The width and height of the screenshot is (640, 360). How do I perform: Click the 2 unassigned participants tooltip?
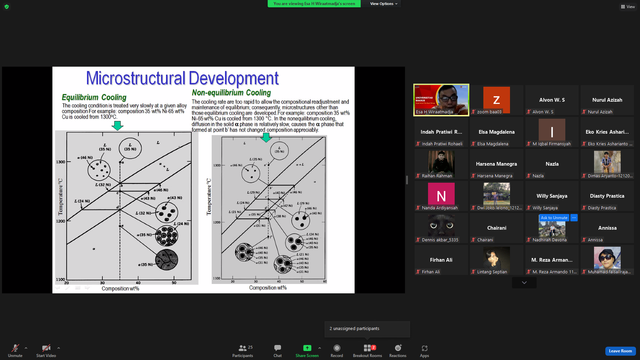(x=367, y=329)
